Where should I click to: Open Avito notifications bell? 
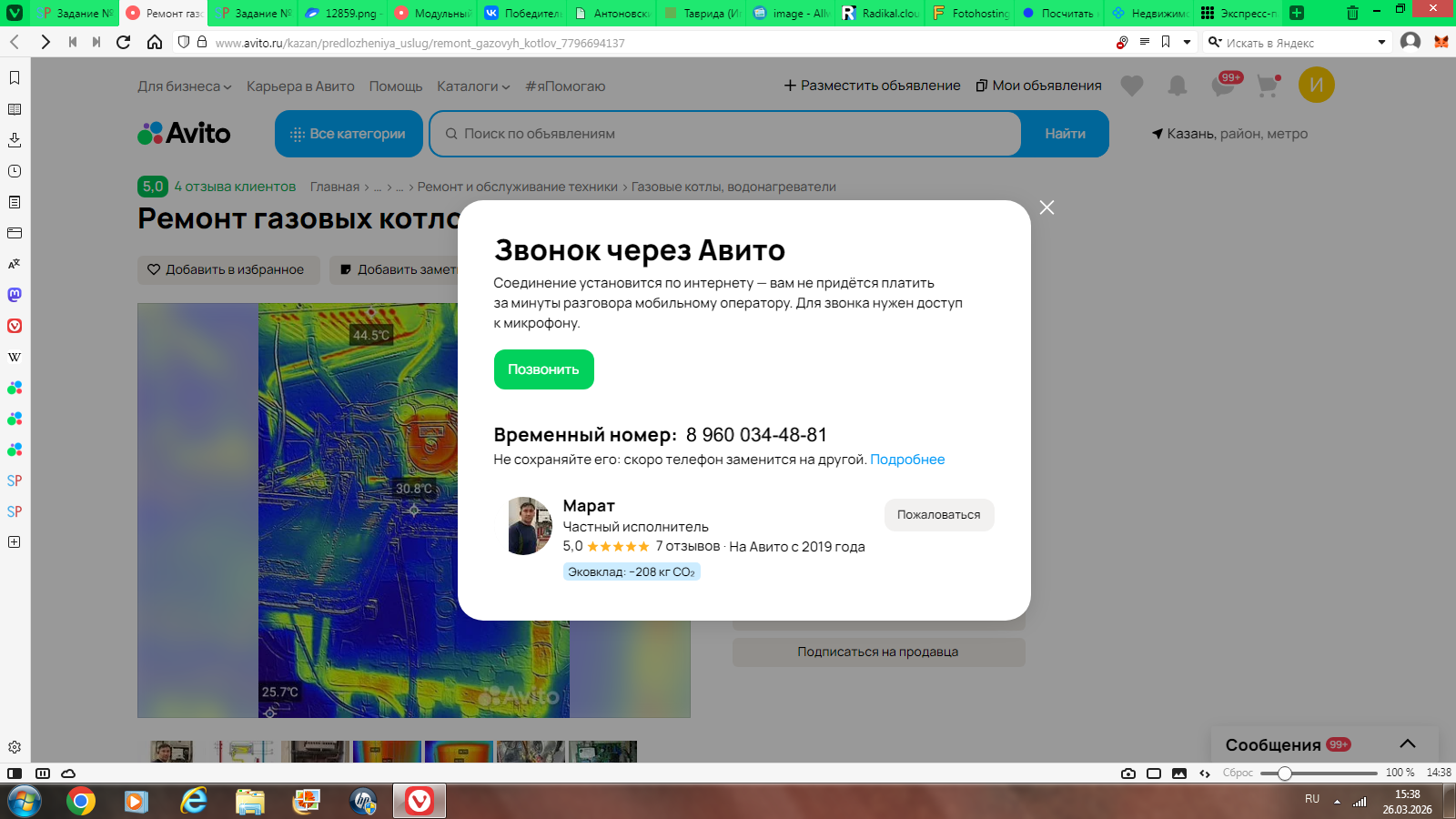click(1178, 86)
